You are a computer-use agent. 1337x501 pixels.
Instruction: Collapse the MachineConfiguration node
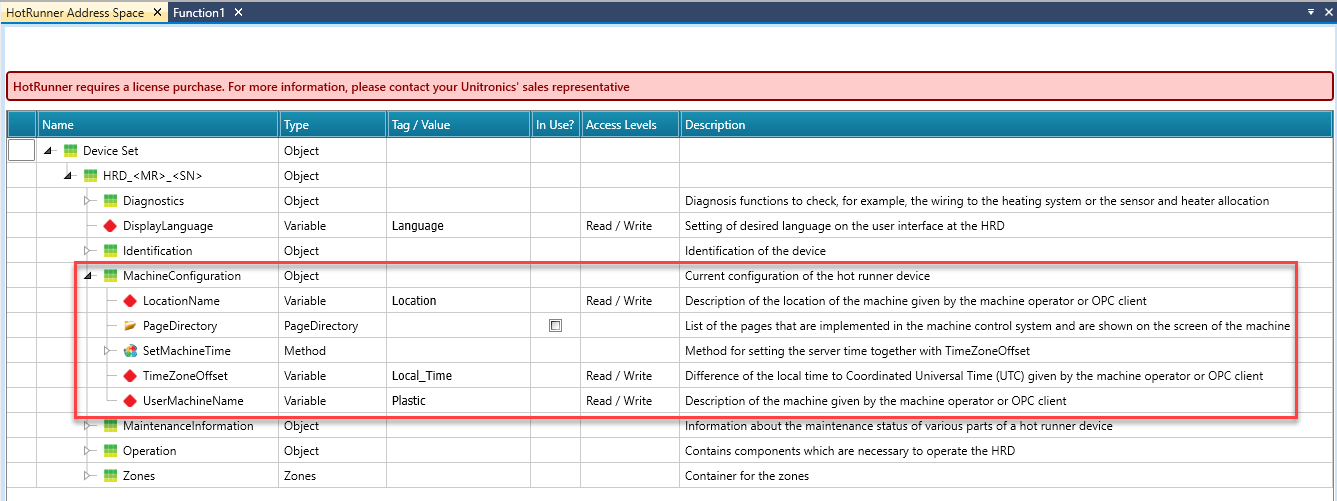point(90,276)
